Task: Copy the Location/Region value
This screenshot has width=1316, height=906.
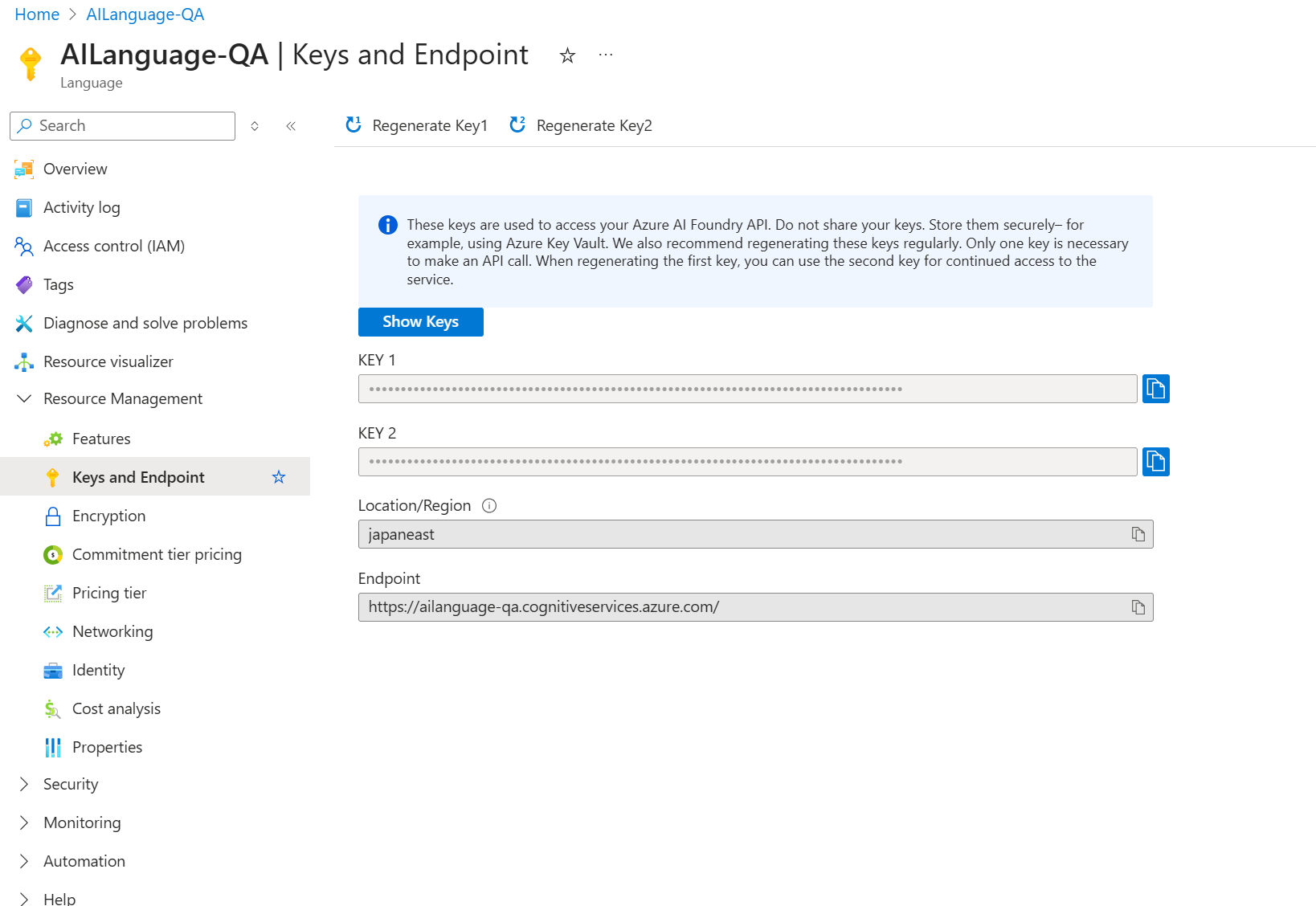Action: pos(1138,534)
